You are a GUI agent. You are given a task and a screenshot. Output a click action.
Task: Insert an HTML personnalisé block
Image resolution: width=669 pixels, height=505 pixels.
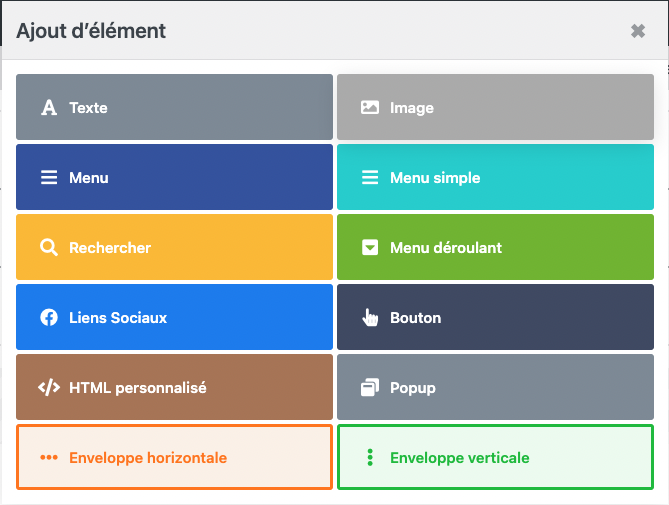(x=174, y=387)
